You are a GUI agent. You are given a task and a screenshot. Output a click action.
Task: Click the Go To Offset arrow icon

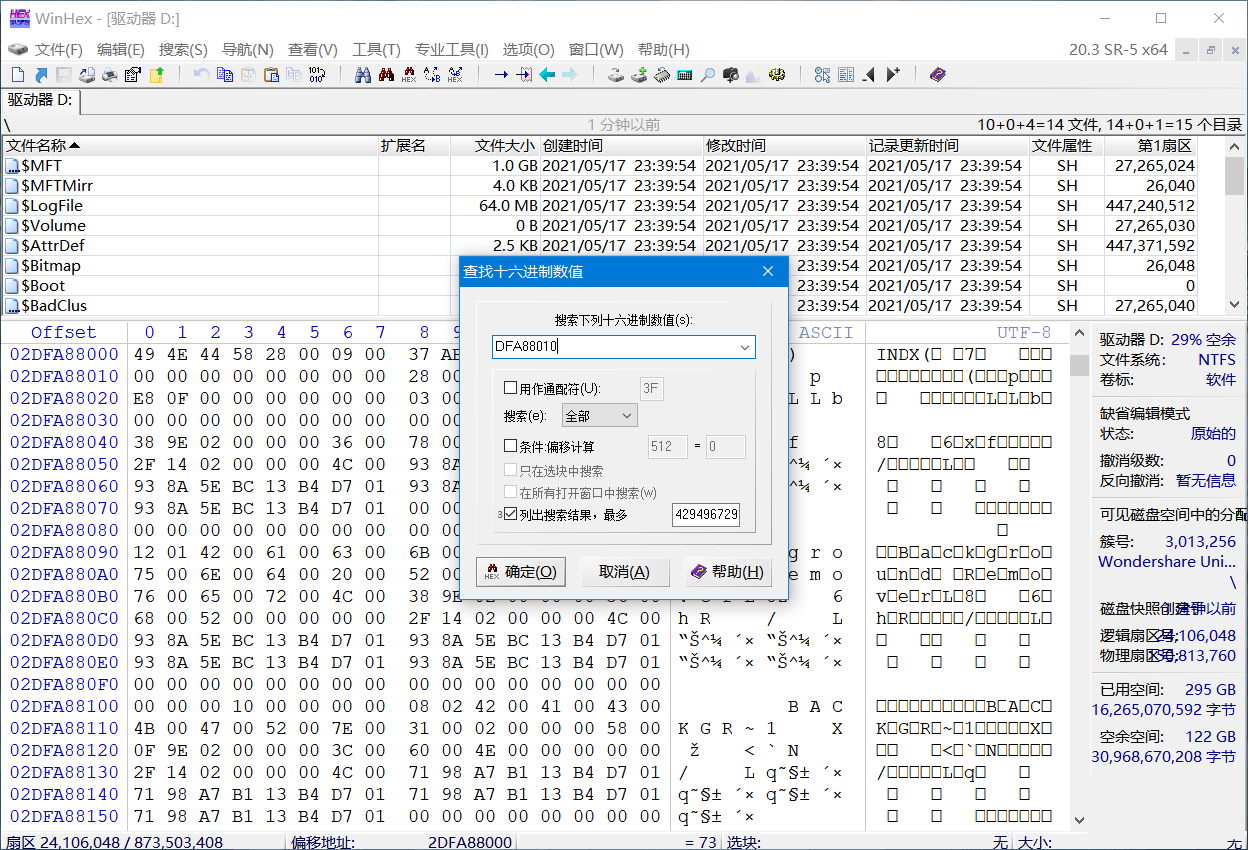[501, 75]
